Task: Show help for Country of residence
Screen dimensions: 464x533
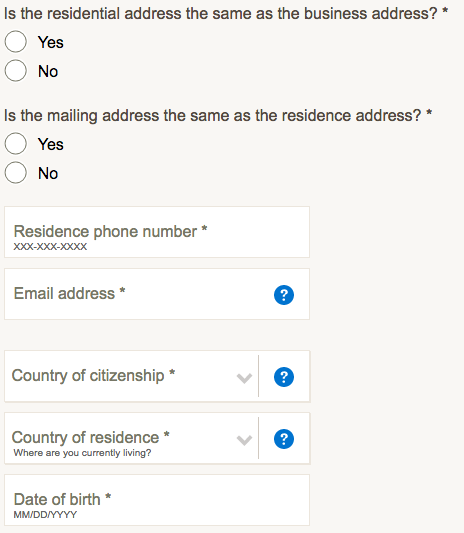Action: (284, 439)
